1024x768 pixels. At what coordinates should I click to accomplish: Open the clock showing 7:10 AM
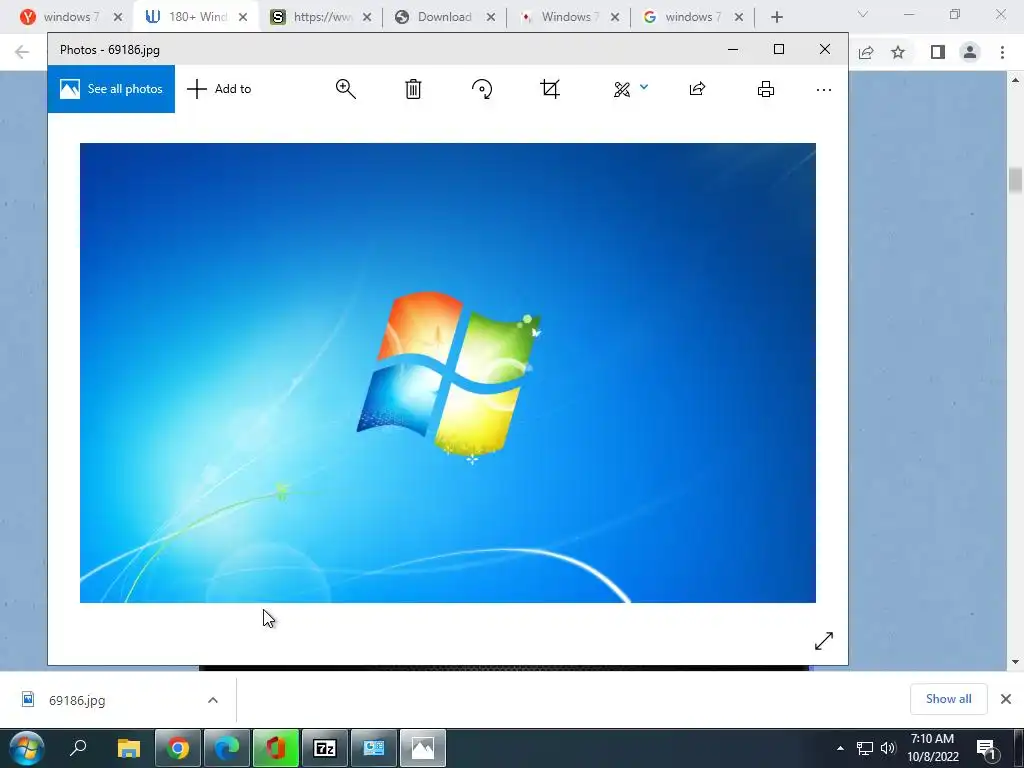[x=933, y=748]
